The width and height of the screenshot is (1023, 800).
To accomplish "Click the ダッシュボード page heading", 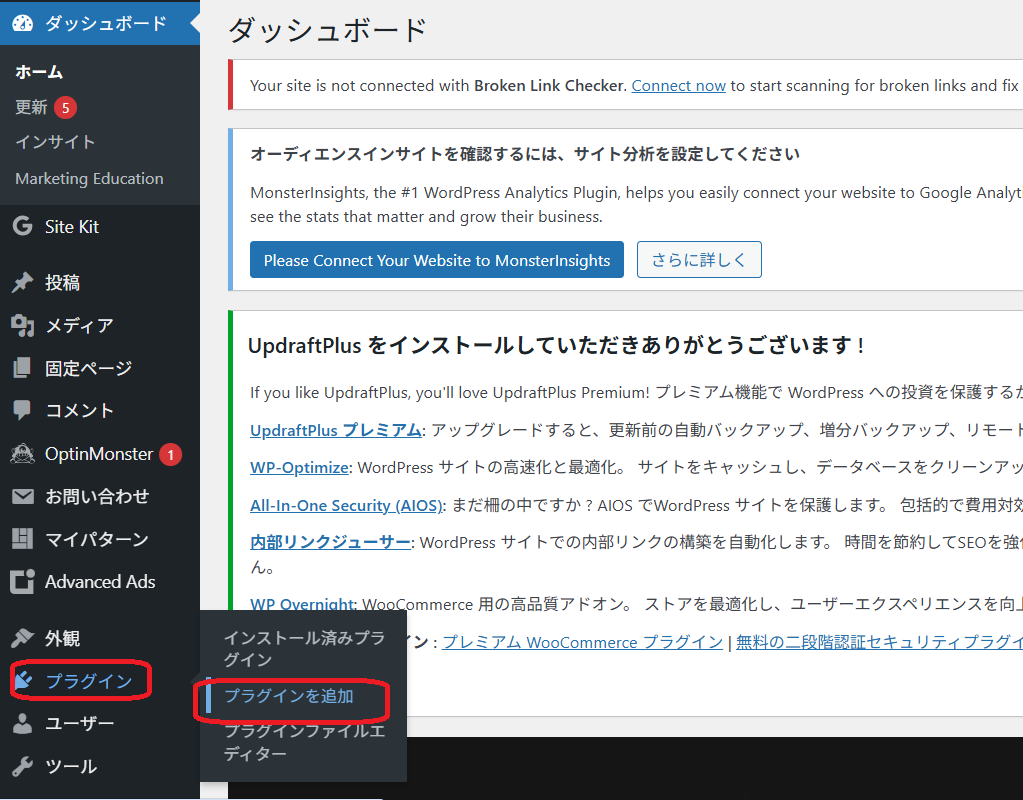I will click(x=327, y=30).
